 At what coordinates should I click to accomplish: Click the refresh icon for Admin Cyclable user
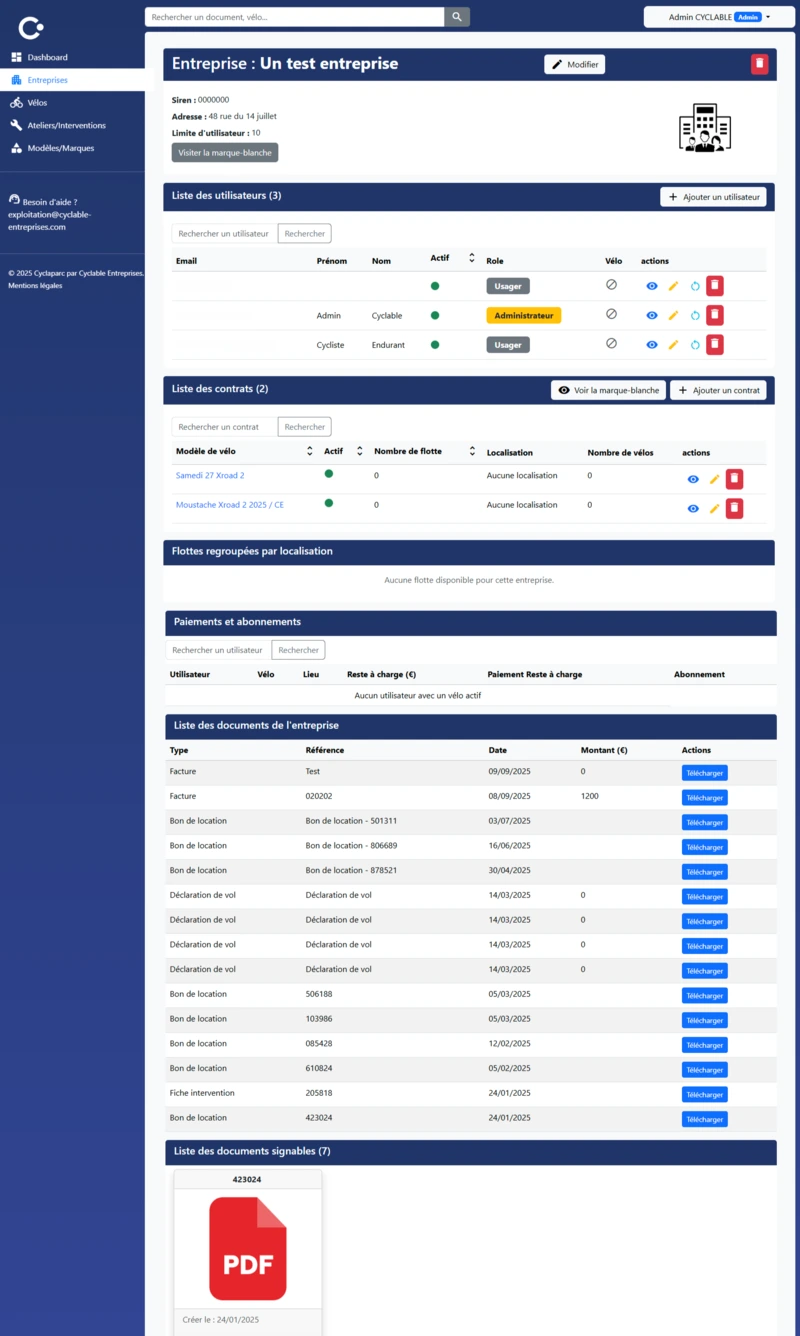tap(694, 316)
